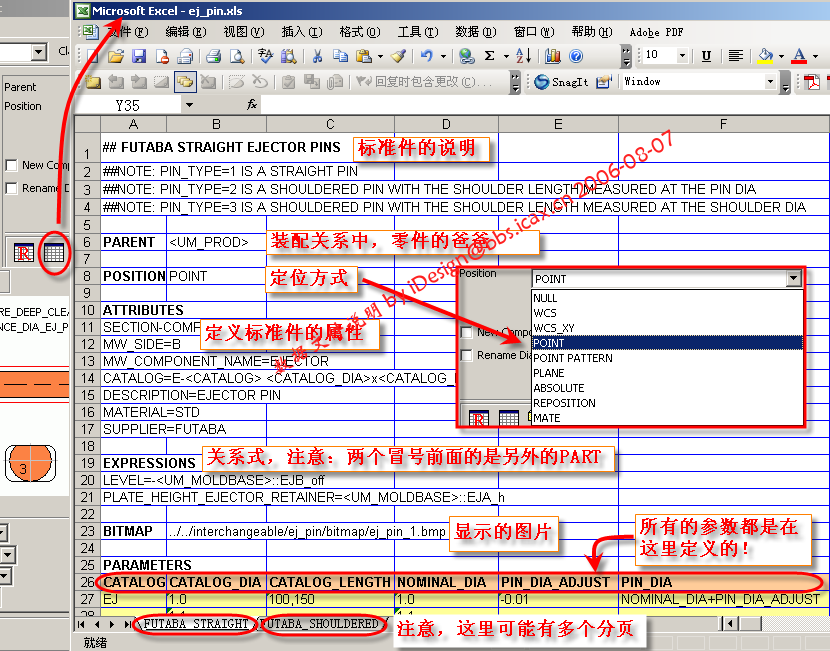Paste using the clipboard Paste icon
830x651 pixels.
(x=364, y=56)
